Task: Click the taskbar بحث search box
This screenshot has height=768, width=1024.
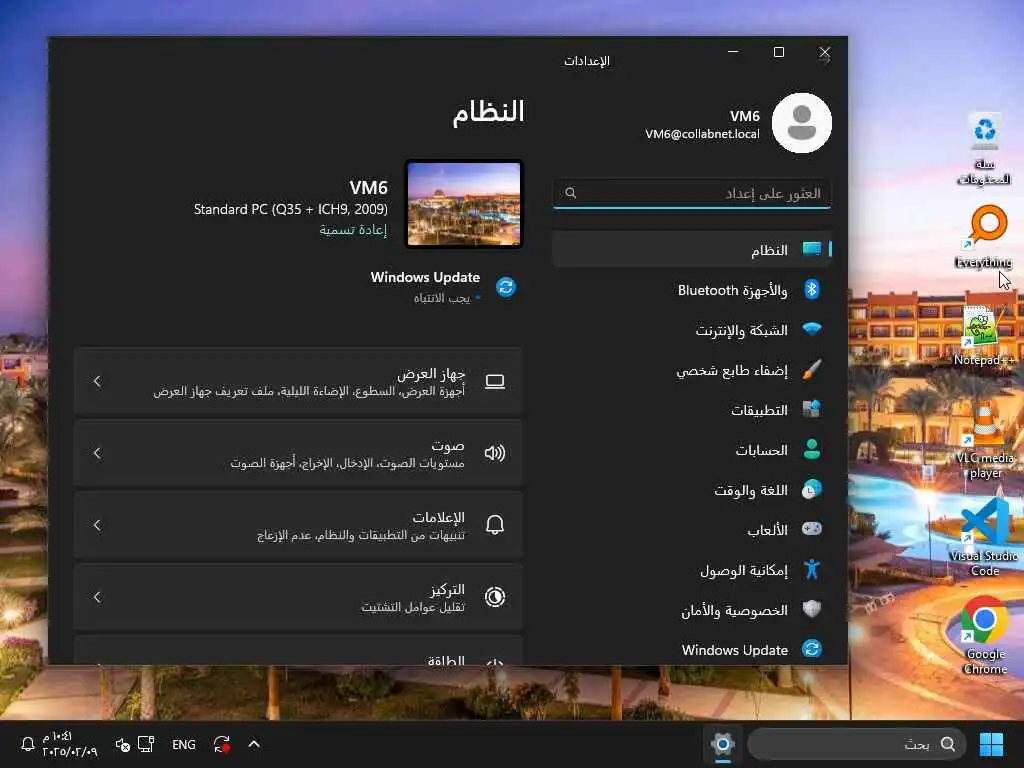Action: coord(857,744)
